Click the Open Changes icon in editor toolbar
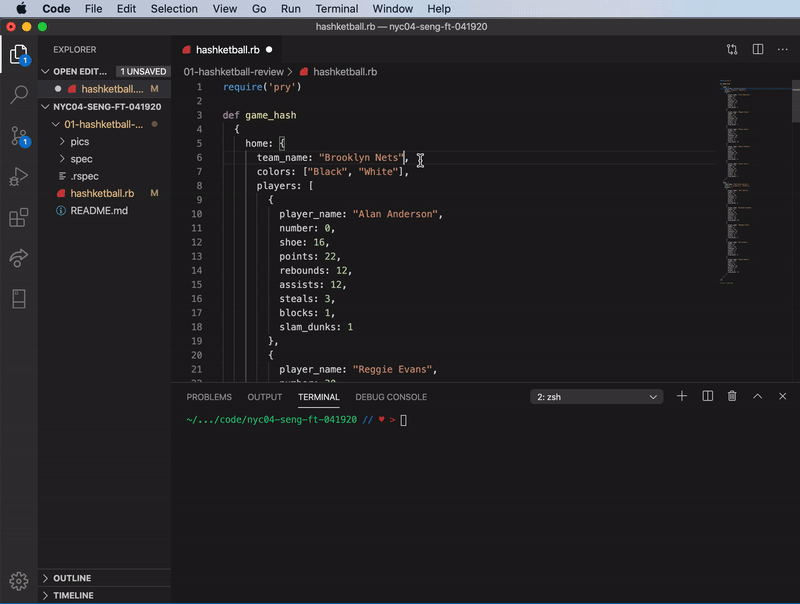Viewport: 800px width, 604px height. (732, 49)
